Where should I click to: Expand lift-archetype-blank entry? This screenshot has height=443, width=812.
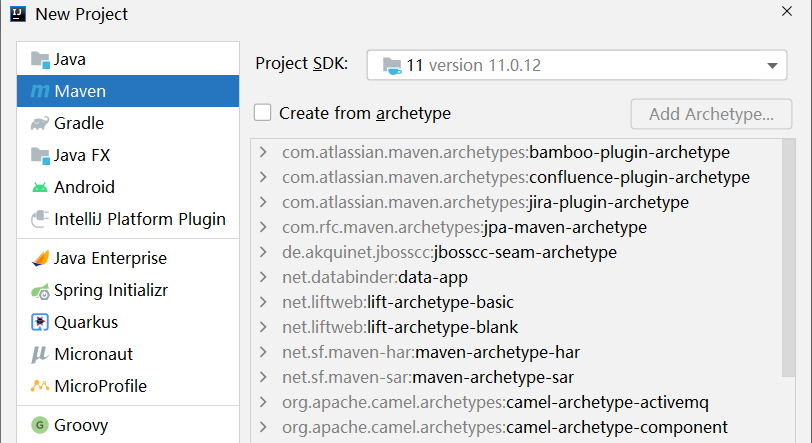click(x=263, y=327)
